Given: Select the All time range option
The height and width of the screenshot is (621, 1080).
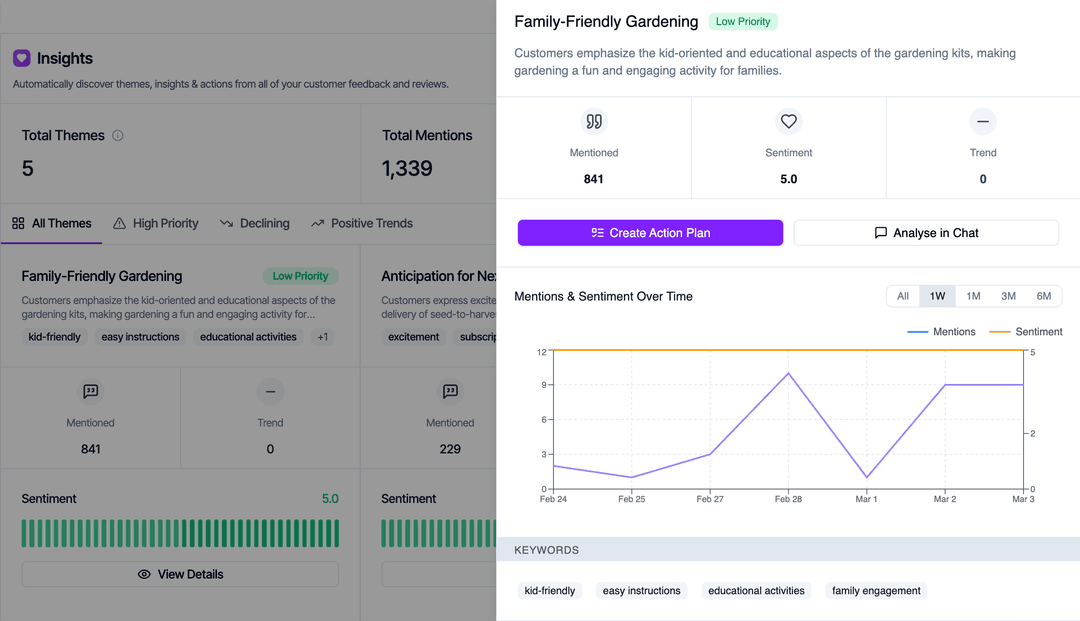Looking at the screenshot, I should [903, 296].
